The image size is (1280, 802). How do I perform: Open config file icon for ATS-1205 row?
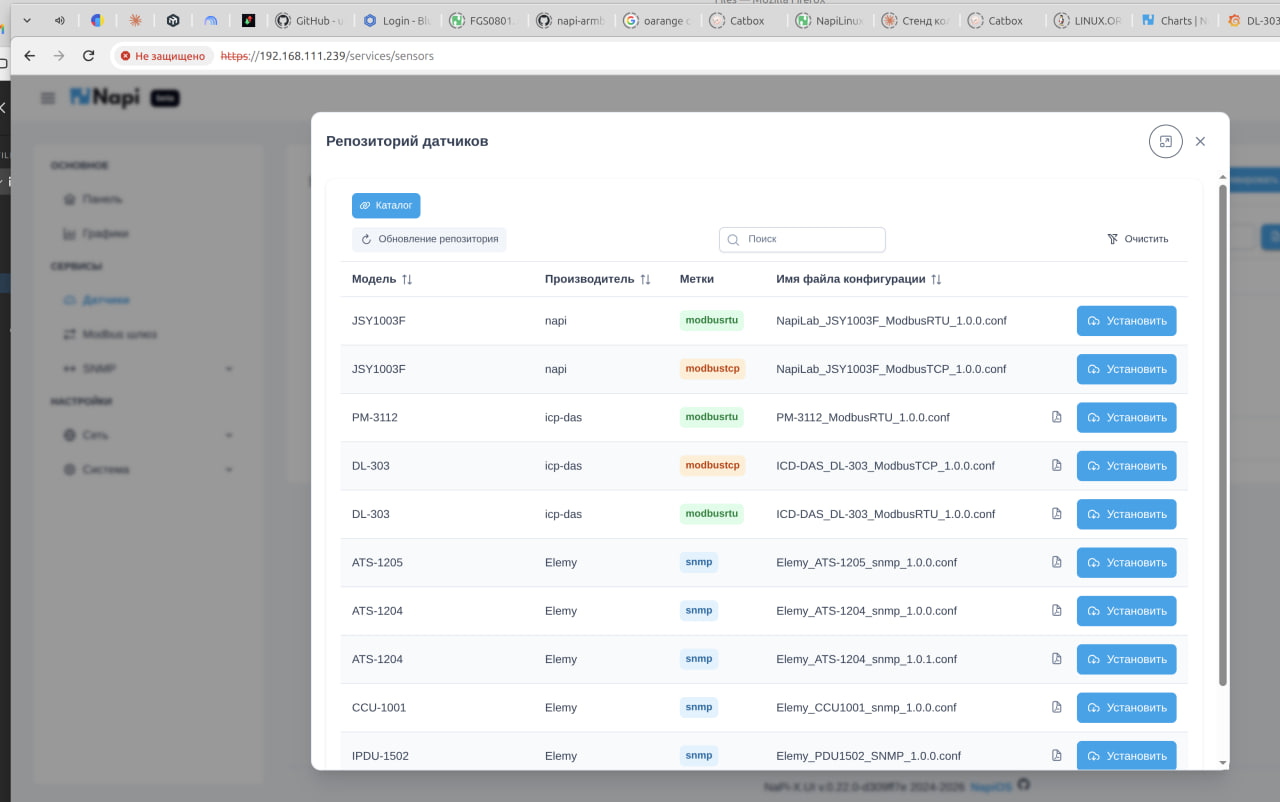pos(1057,562)
